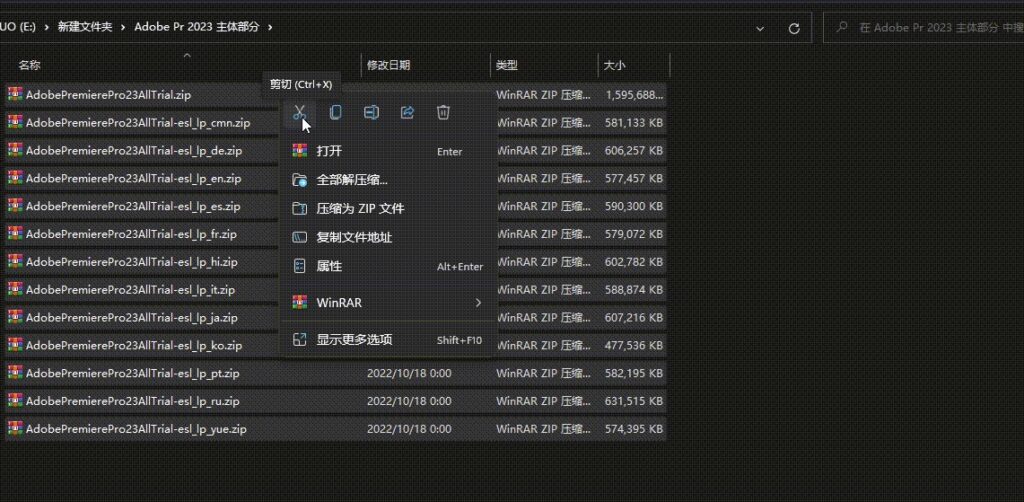Click WinRAR icon of the esl_lp_ja.zip file
This screenshot has width=1024, height=502.
[x=15, y=317]
